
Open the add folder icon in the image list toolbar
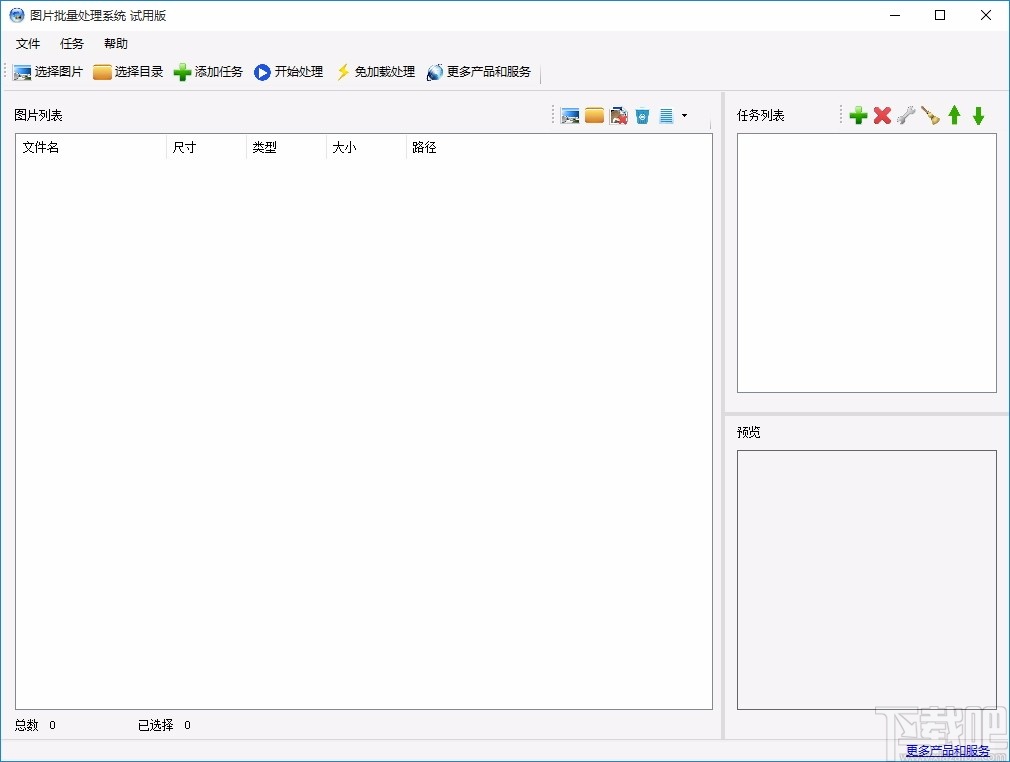pyautogui.click(x=594, y=115)
